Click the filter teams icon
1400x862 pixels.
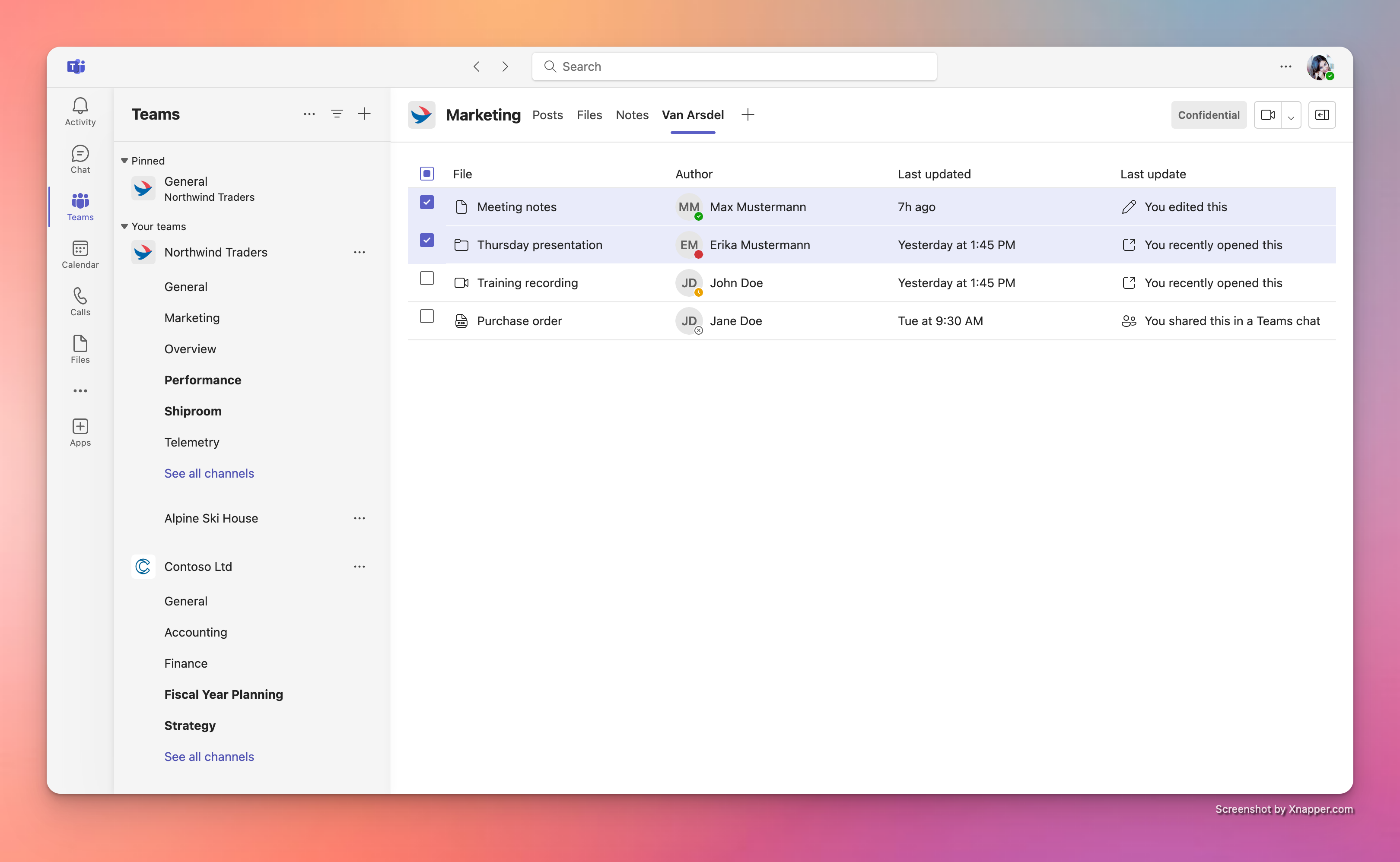click(x=337, y=114)
